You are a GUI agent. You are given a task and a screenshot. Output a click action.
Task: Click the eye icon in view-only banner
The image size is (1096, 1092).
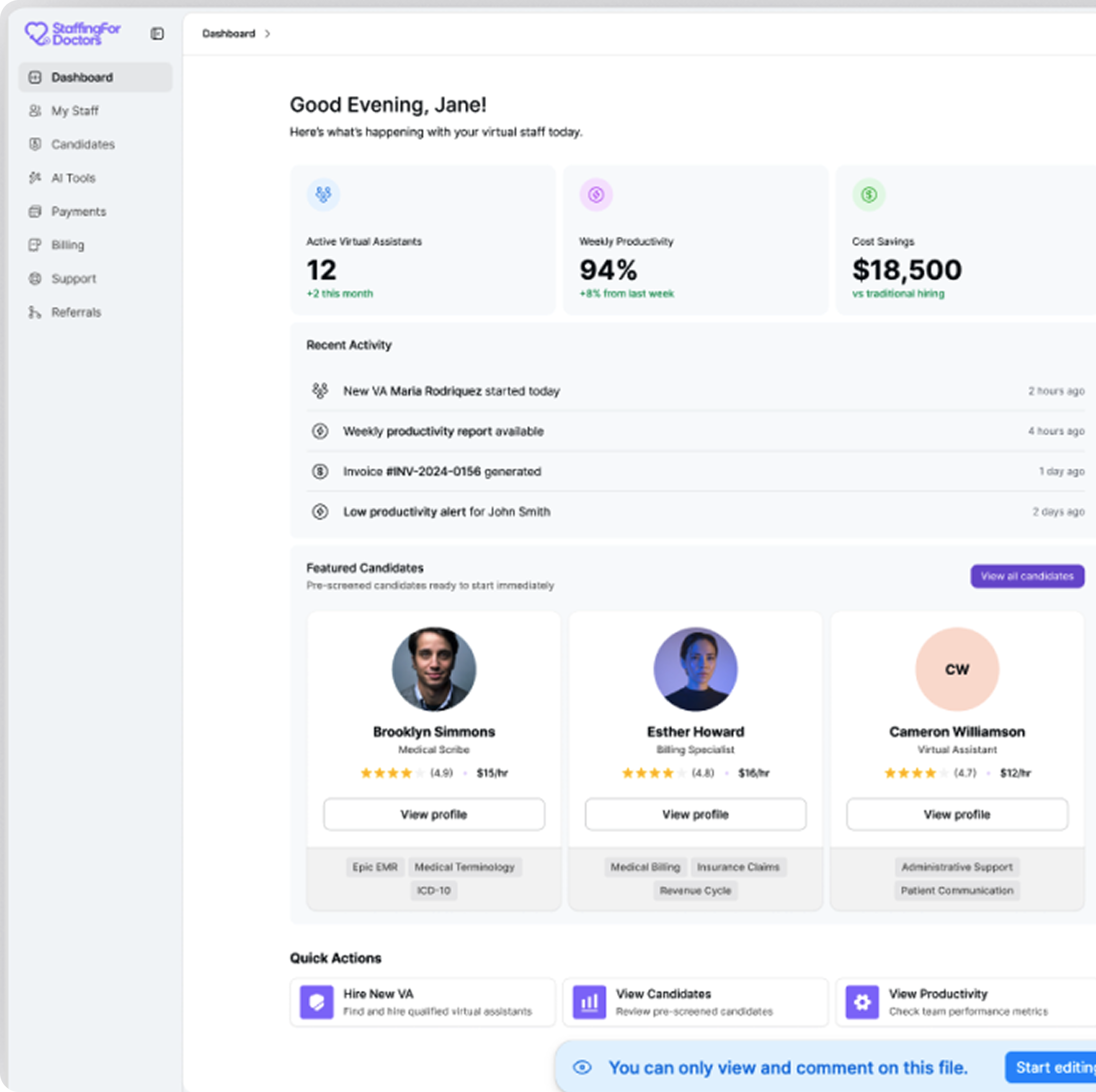coord(582,1068)
